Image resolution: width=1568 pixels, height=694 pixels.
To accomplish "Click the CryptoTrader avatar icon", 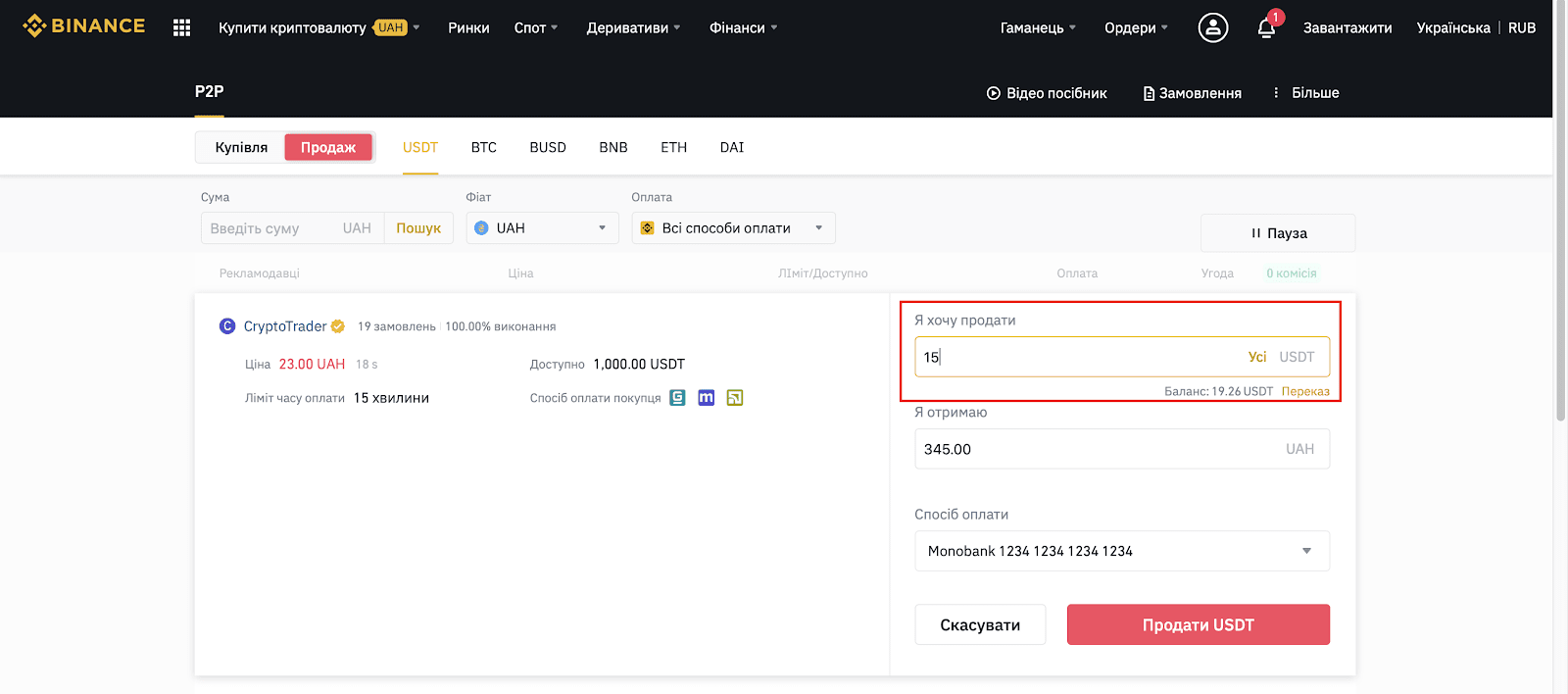I will (x=227, y=326).
